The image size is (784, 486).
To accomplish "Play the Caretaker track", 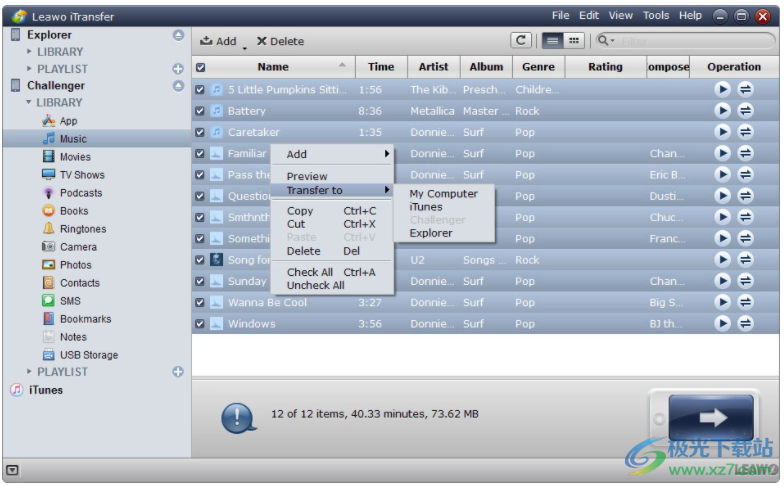I will 722,132.
